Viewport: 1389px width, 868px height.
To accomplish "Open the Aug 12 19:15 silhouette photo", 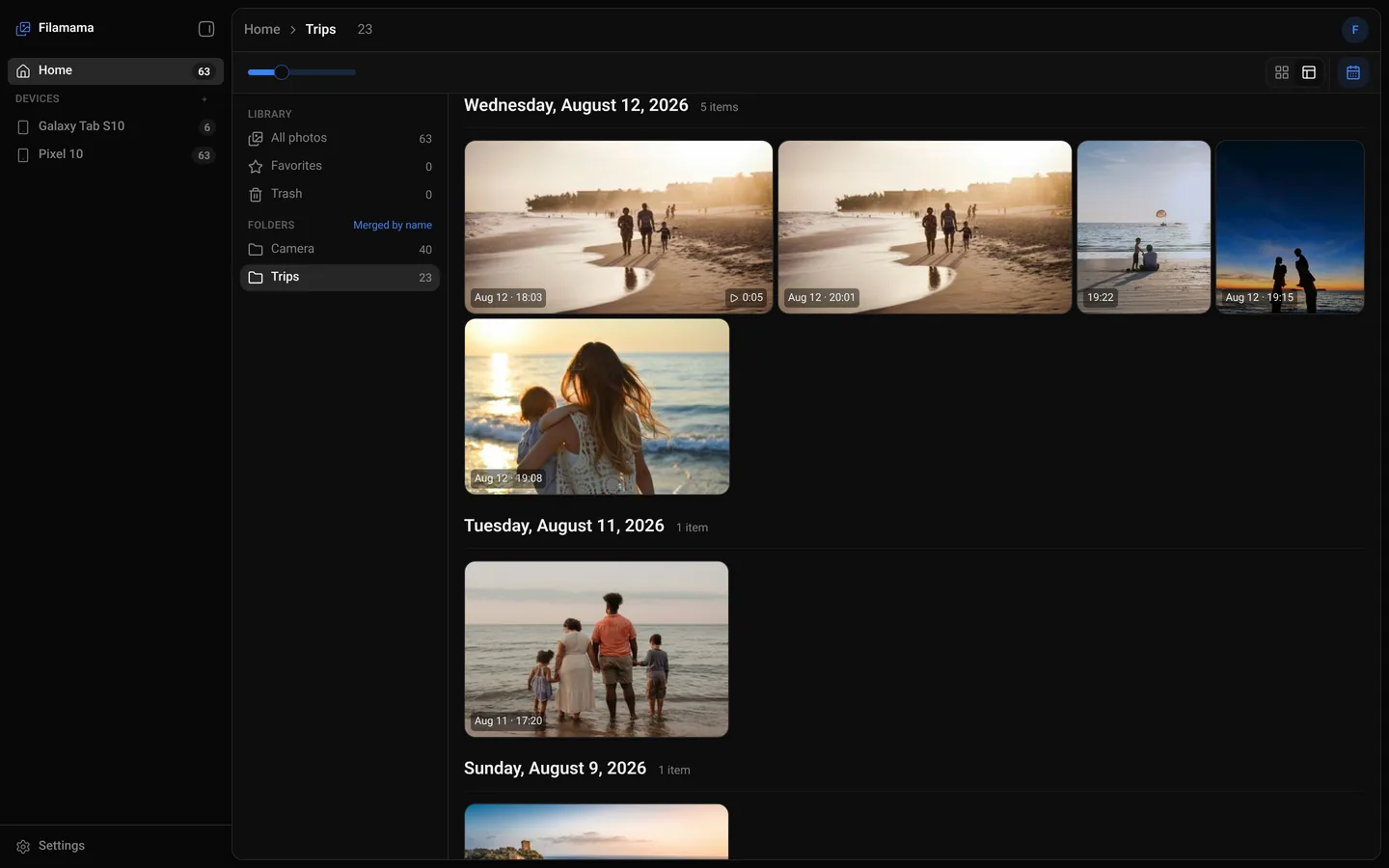I will tap(1291, 227).
